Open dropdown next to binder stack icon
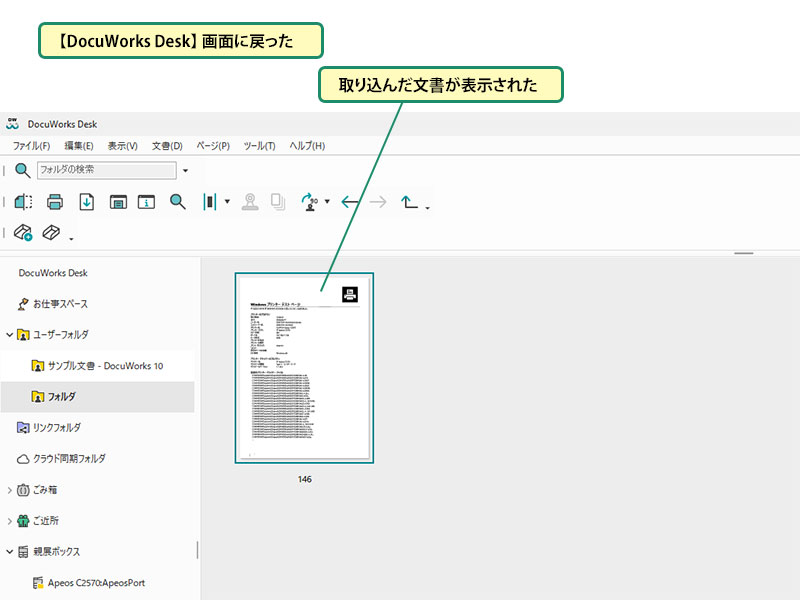Screen dimensions: 800x600 coord(227,202)
